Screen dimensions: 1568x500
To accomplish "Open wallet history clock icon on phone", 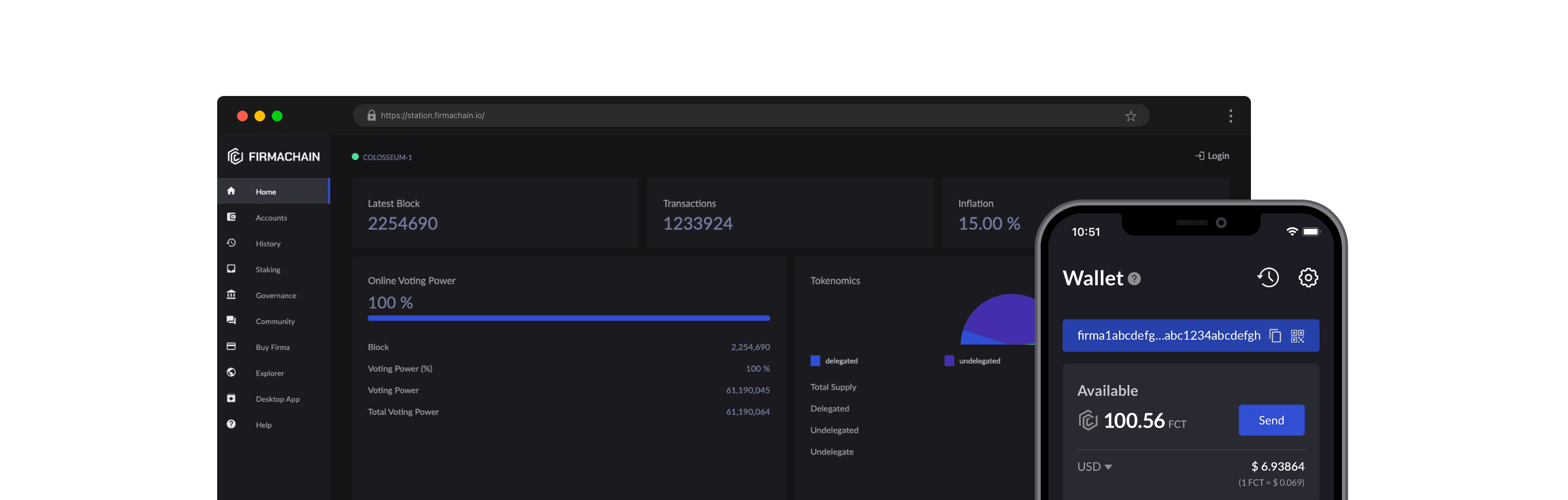I will (1268, 278).
